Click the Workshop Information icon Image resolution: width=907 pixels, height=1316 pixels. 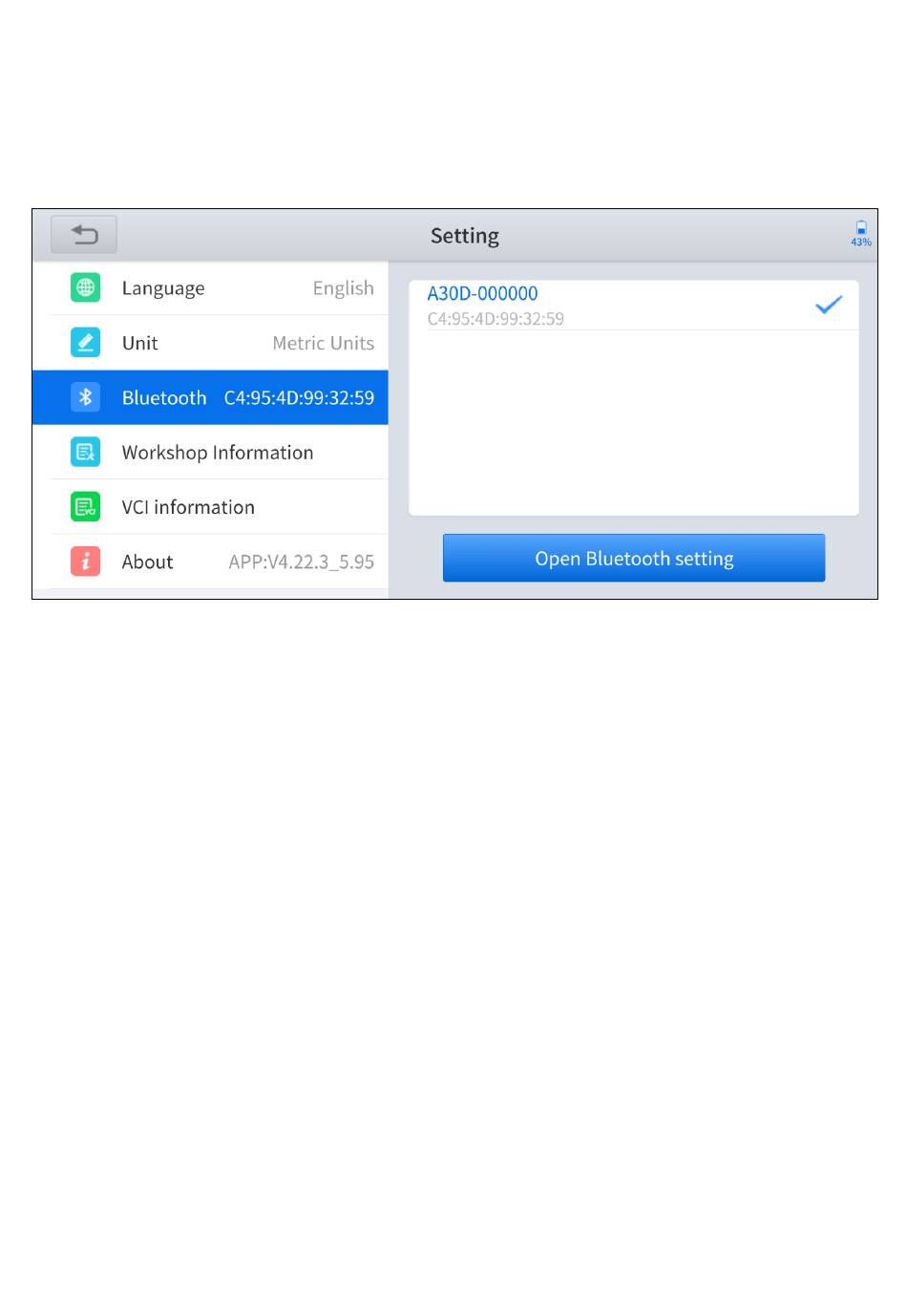85,452
